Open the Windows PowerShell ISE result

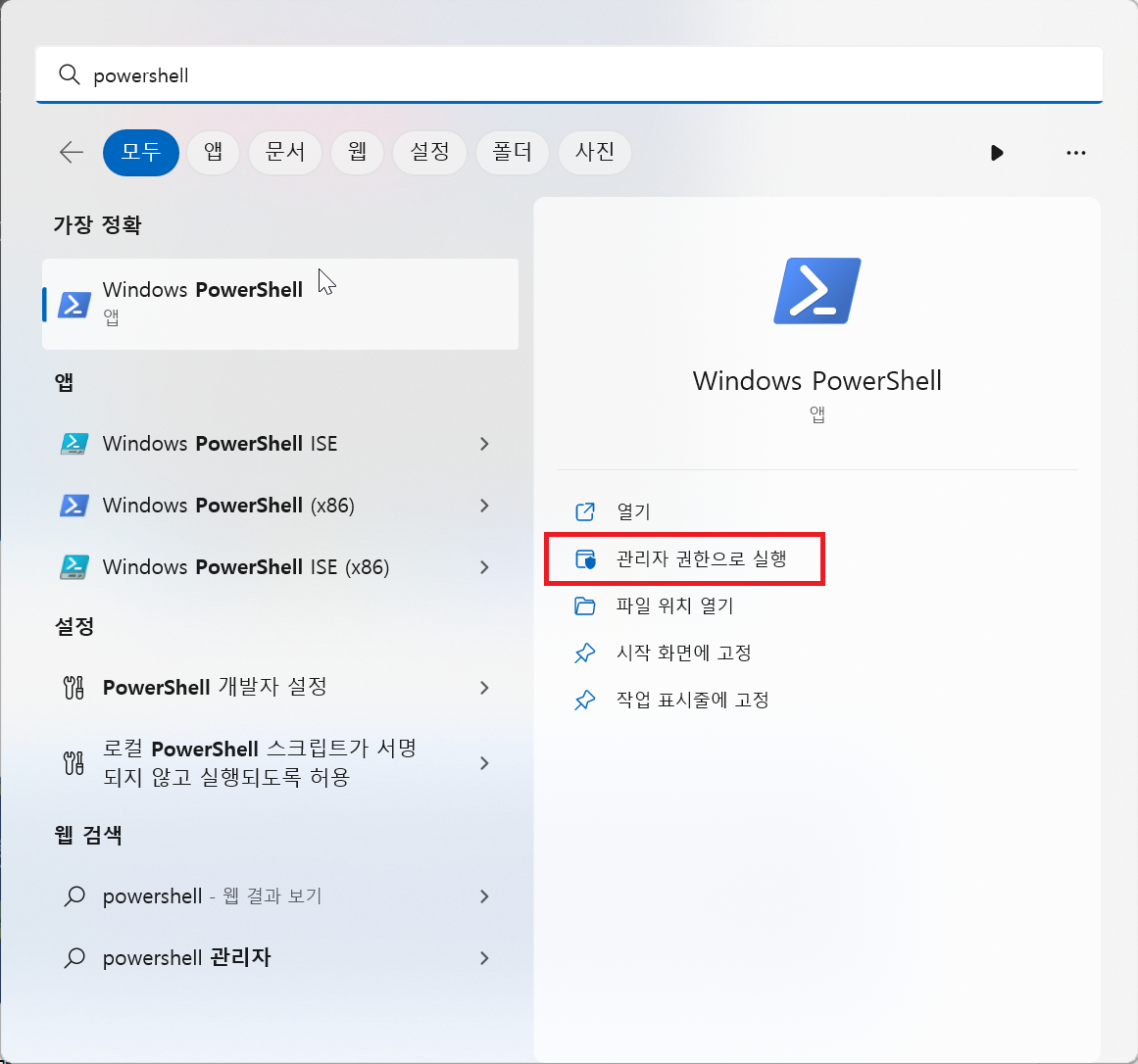280,444
